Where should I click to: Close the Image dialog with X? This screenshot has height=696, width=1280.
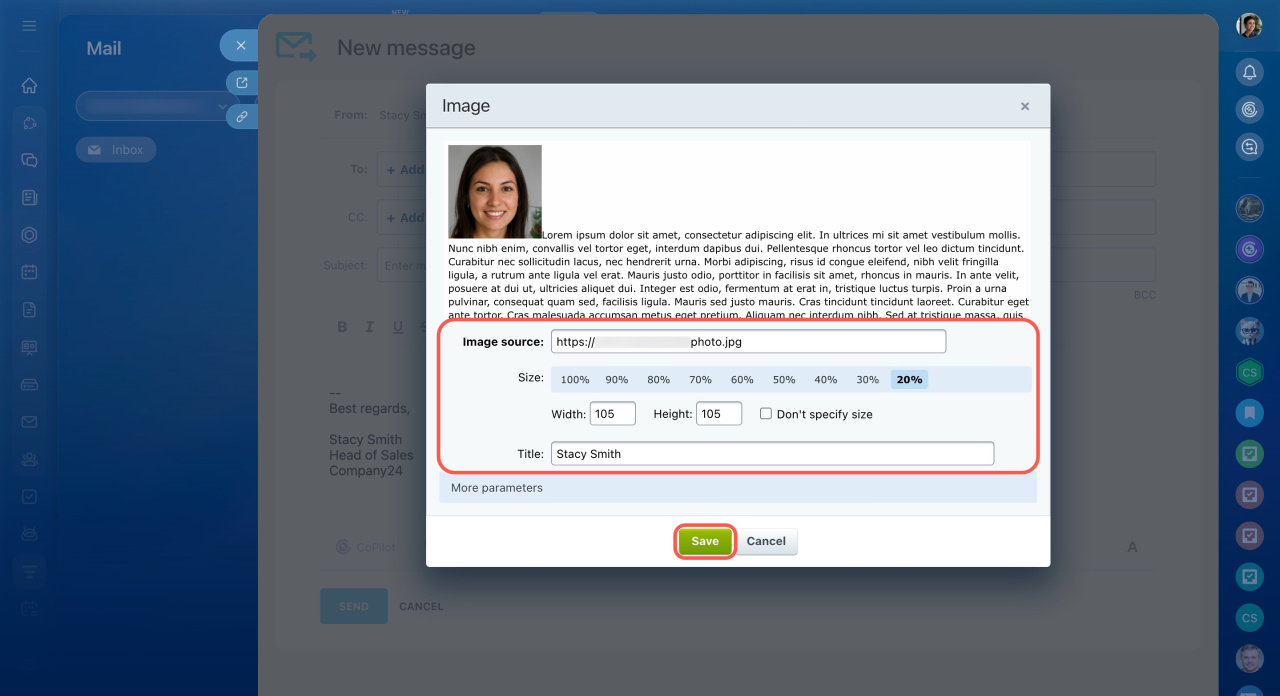(x=1025, y=106)
